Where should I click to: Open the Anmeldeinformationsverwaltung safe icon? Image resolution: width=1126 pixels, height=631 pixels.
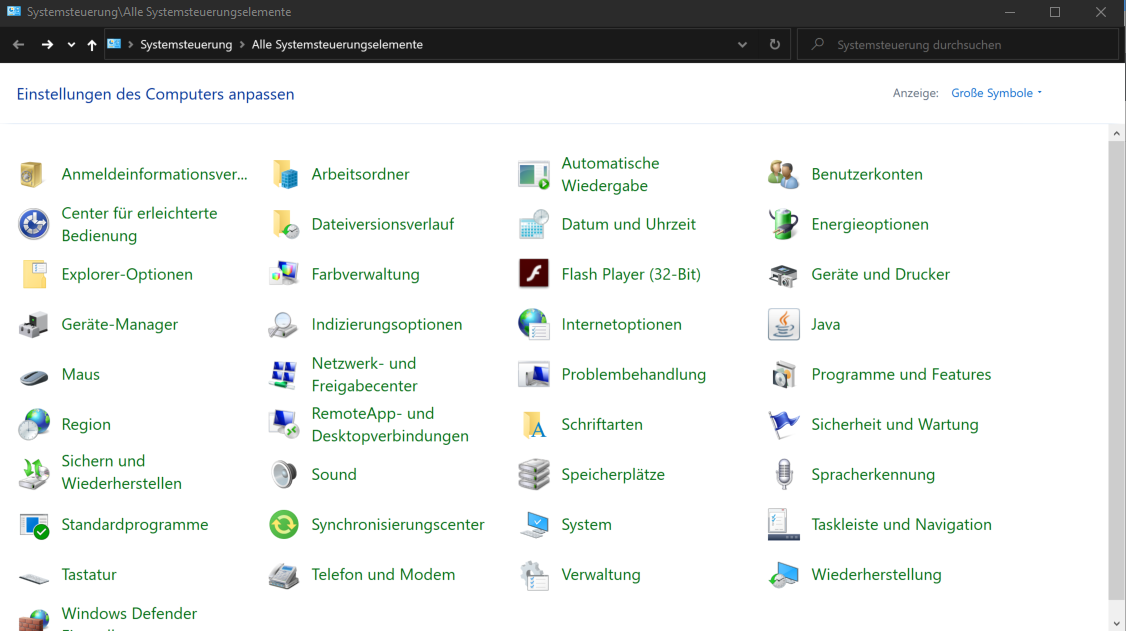(32, 174)
